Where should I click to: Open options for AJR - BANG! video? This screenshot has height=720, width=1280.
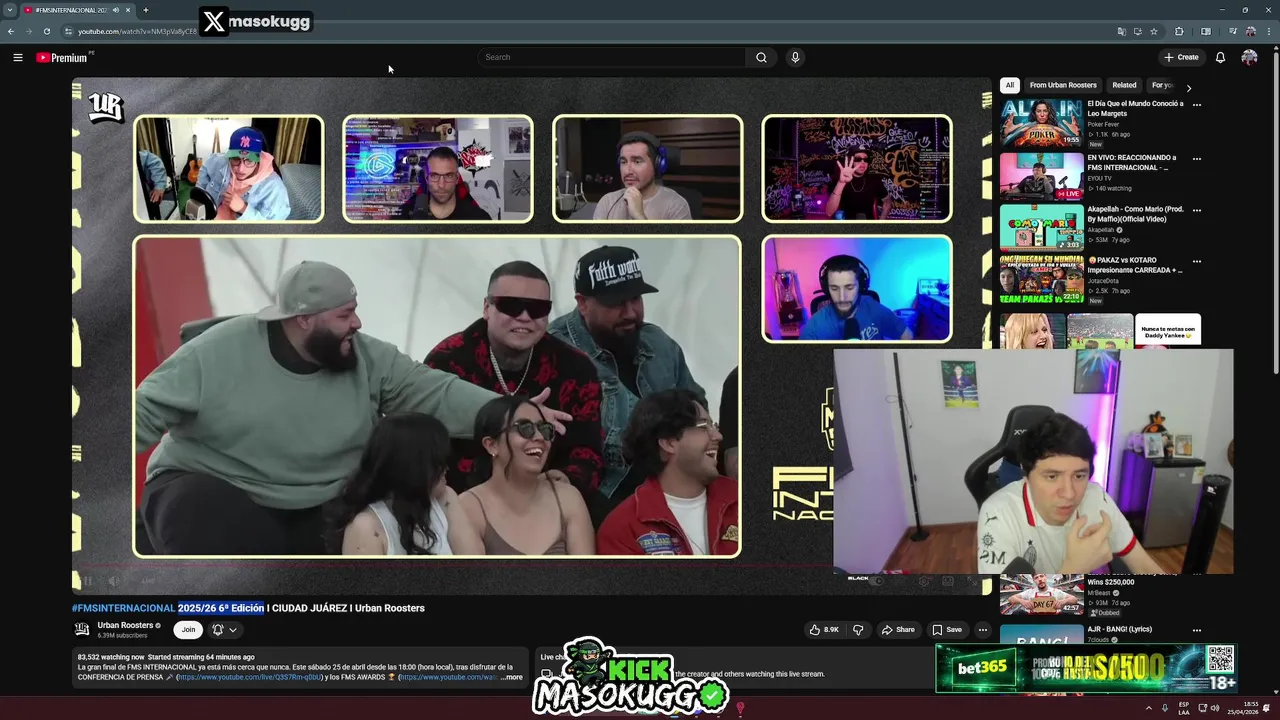(1196, 630)
